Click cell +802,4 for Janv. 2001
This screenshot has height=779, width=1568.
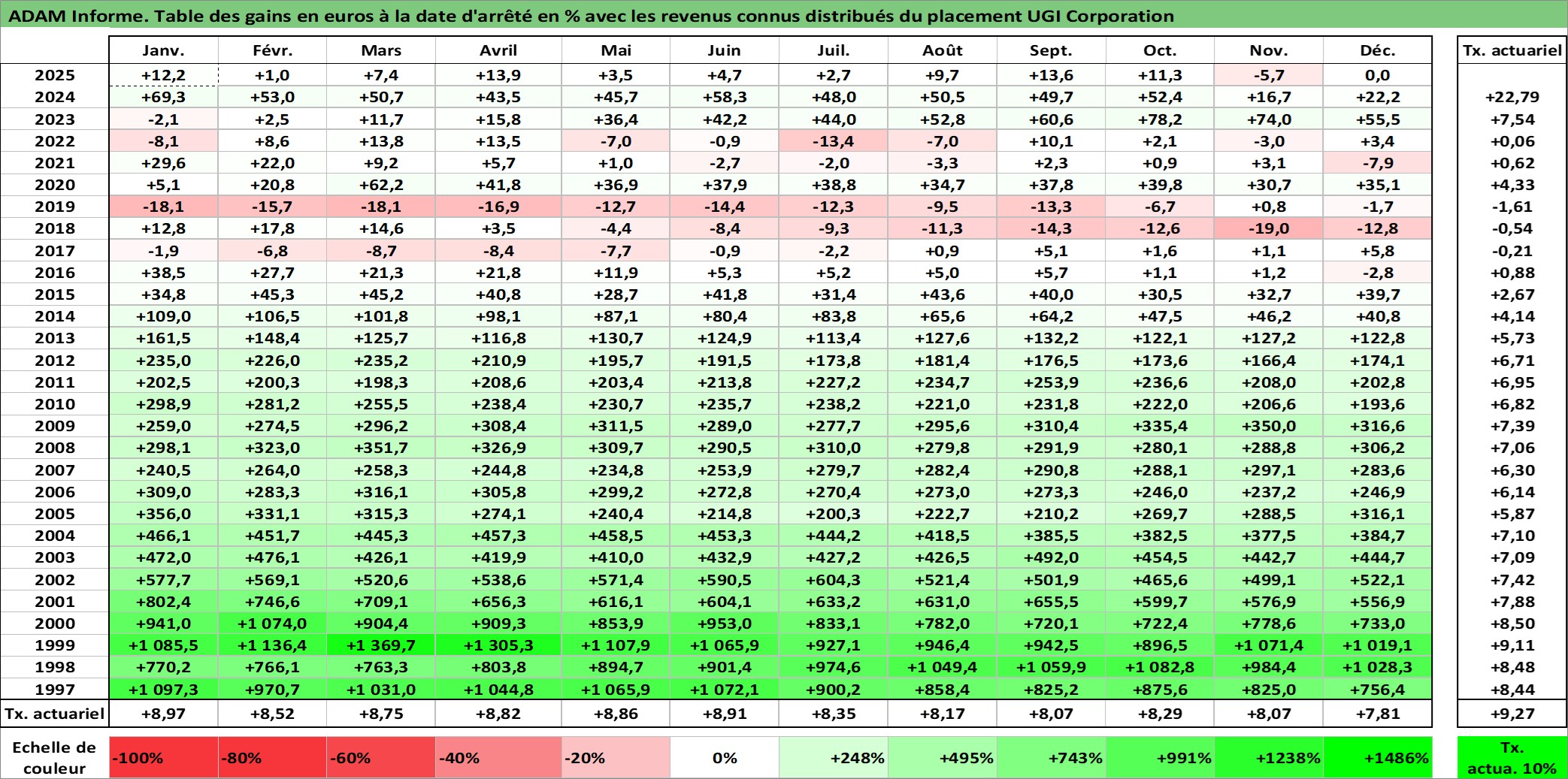(164, 602)
